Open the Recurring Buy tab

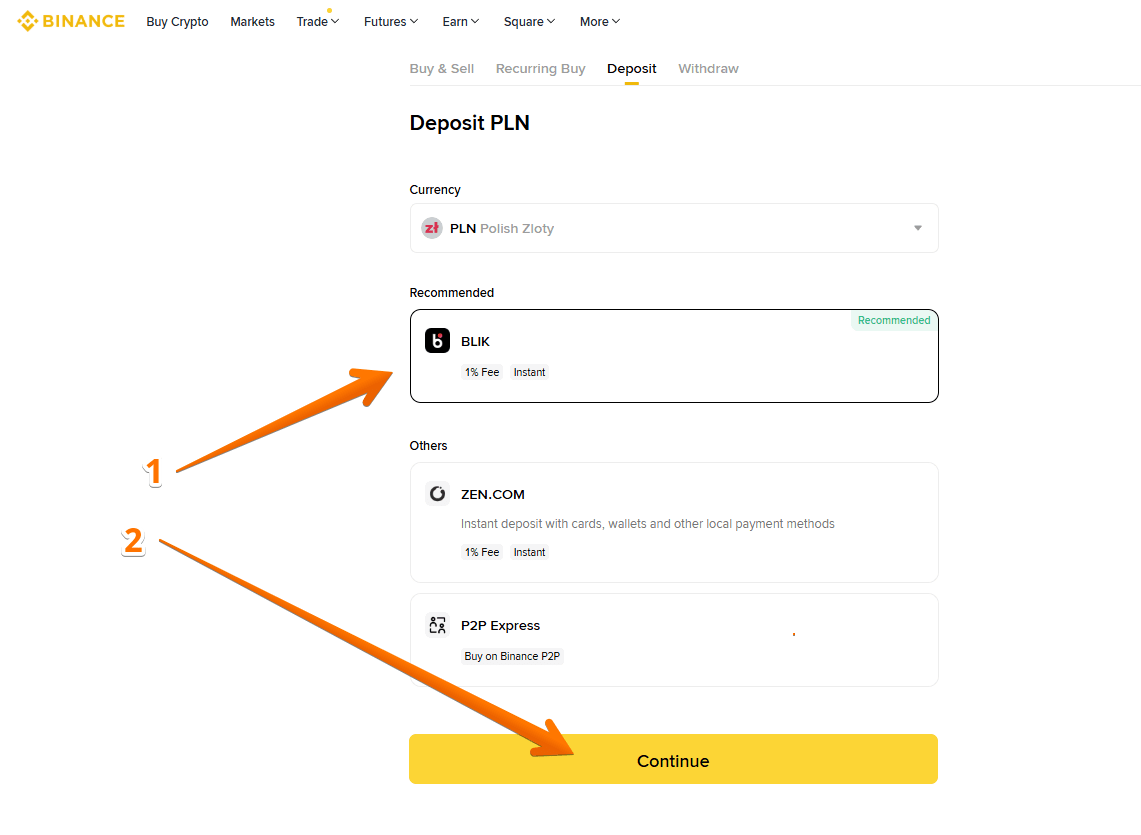click(x=540, y=69)
